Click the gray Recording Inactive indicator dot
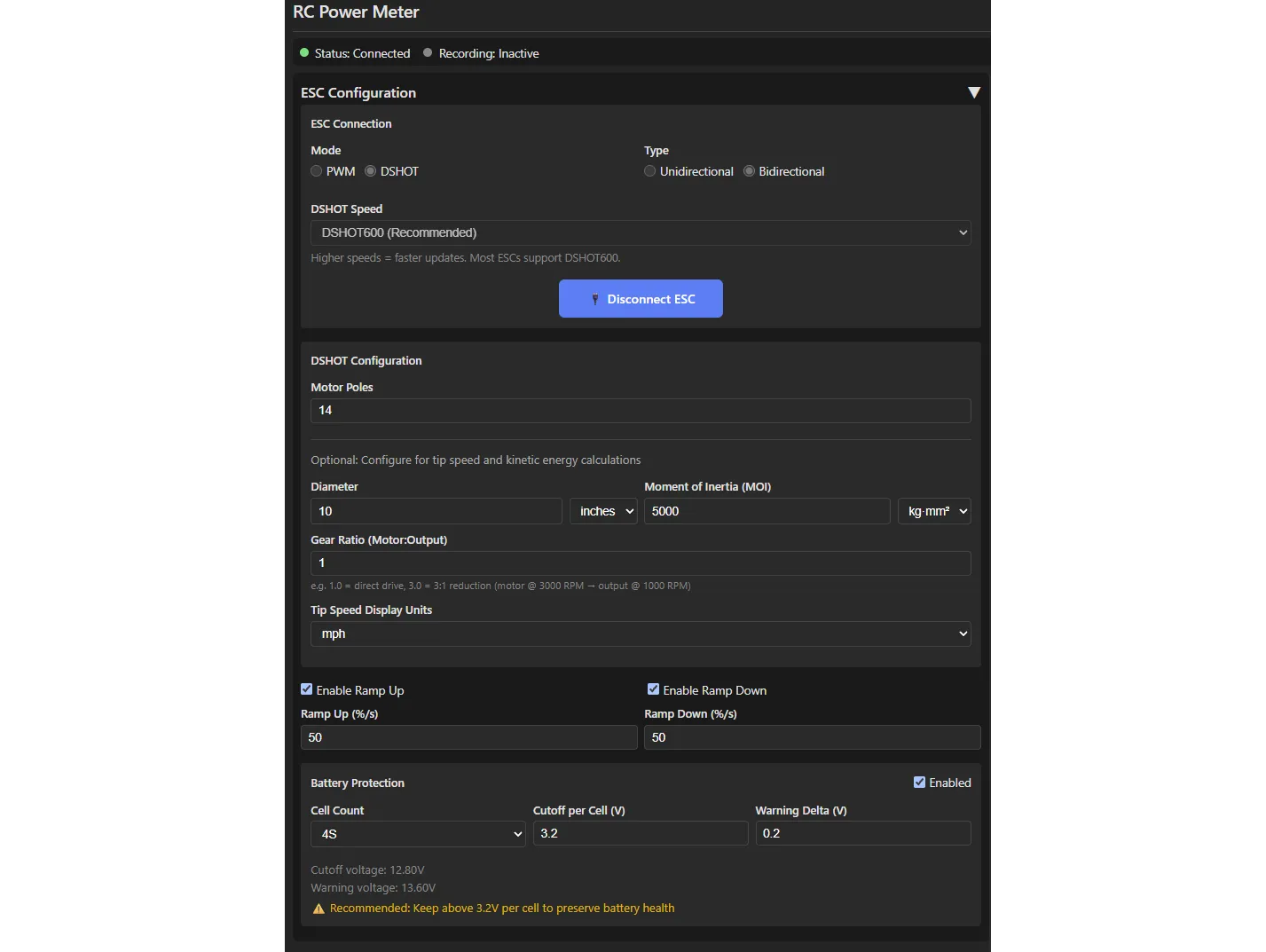The image size is (1266, 952). pyautogui.click(x=428, y=53)
